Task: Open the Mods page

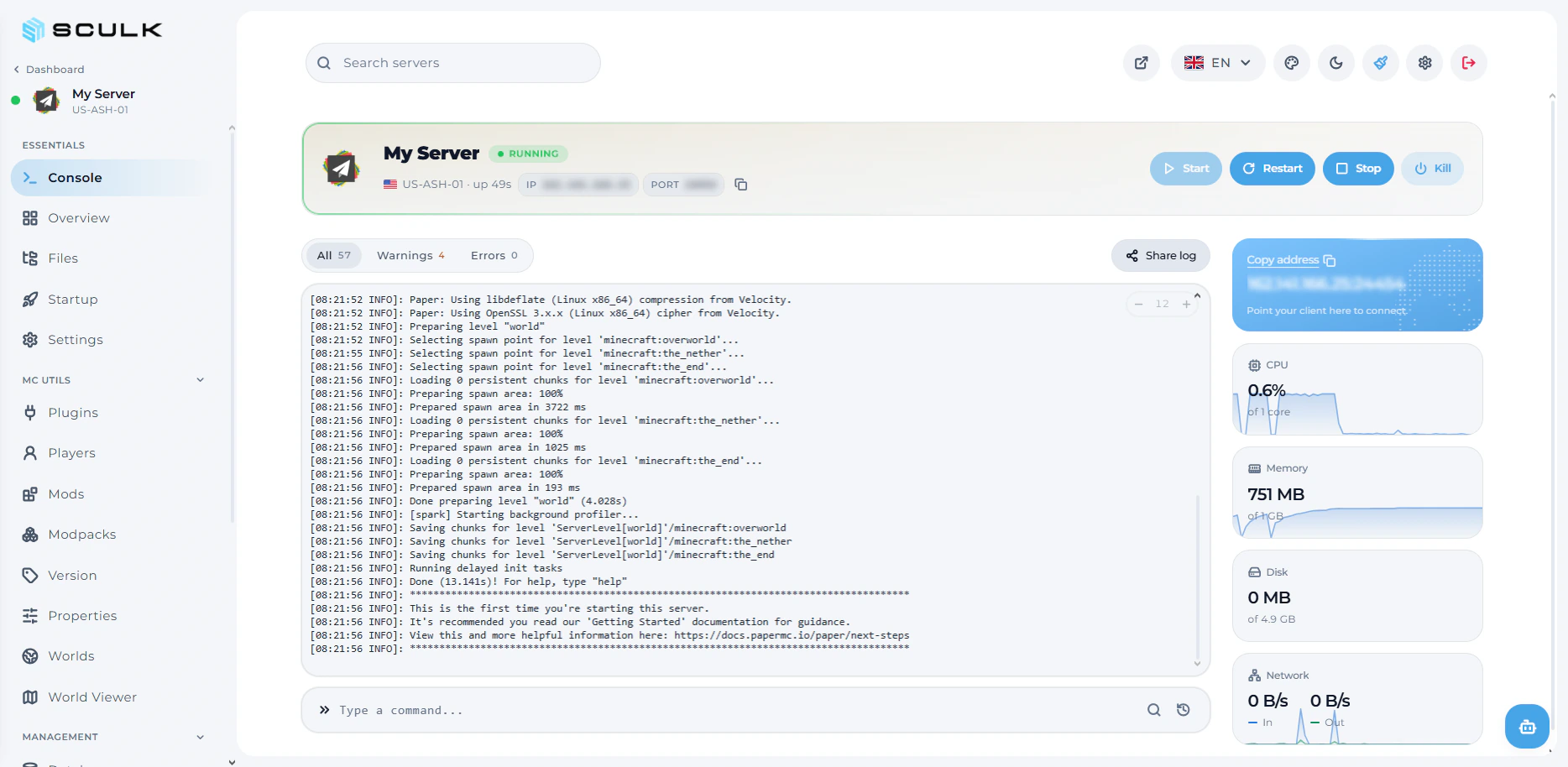Action: [111, 494]
